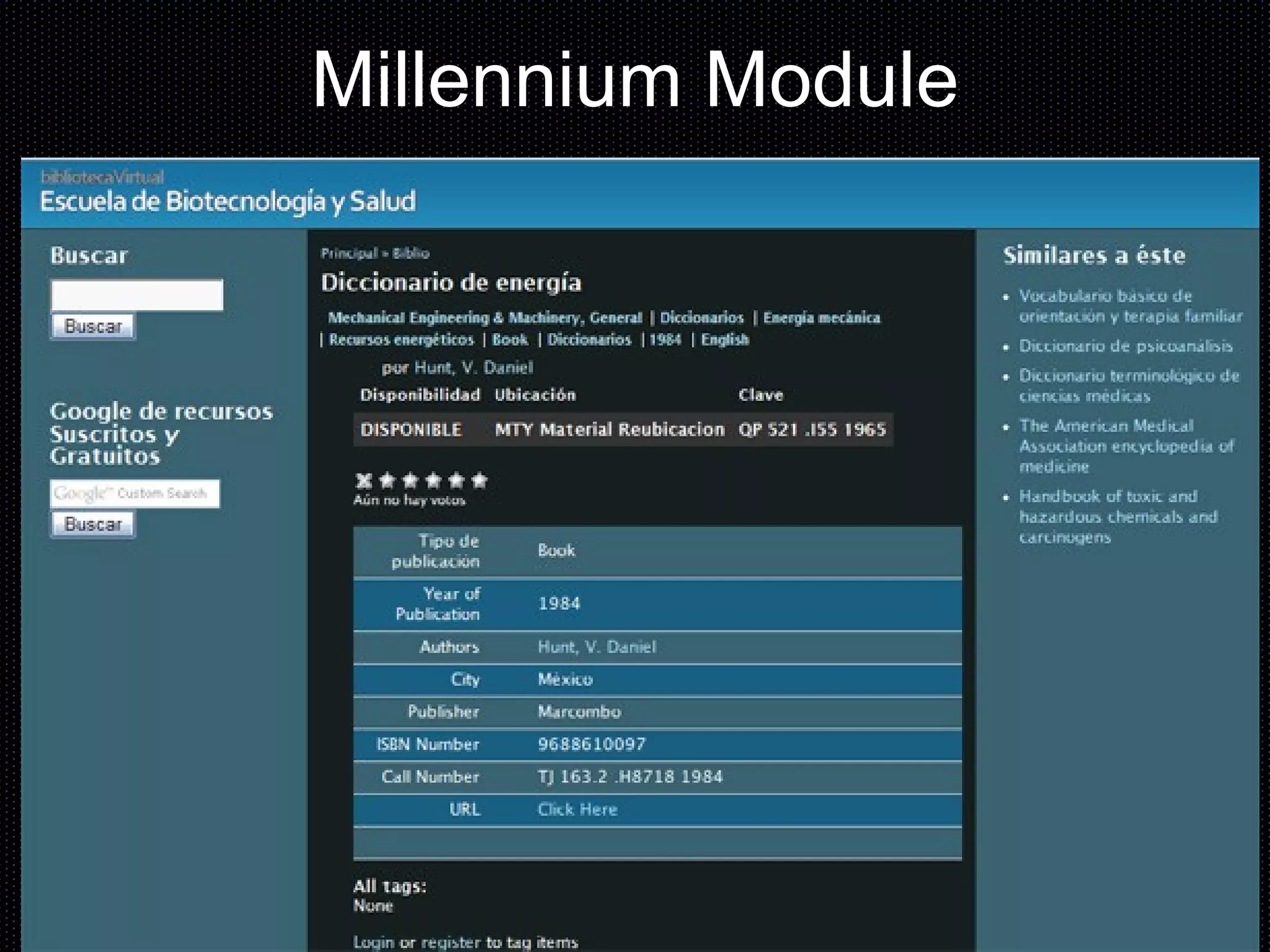This screenshot has width=1270, height=952.
Task: Open Diccionario de psicoanálisis link
Action: coord(1126,346)
